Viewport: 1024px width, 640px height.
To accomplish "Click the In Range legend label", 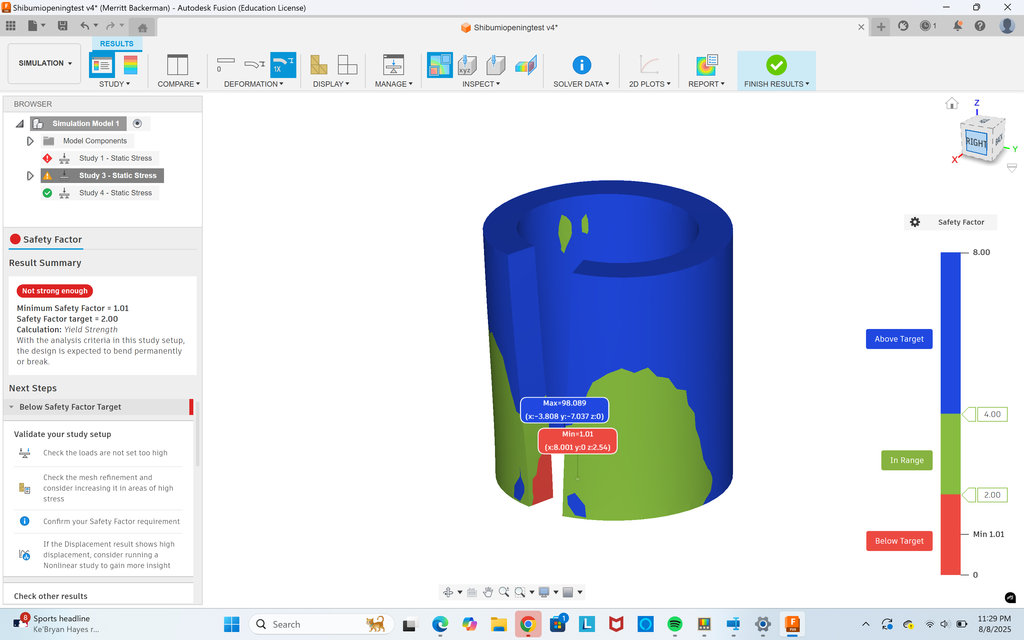I will (x=906, y=460).
